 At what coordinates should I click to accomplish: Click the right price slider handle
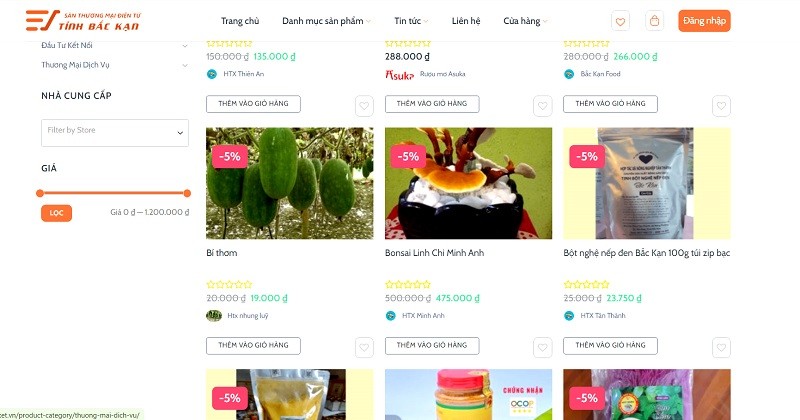(x=187, y=193)
